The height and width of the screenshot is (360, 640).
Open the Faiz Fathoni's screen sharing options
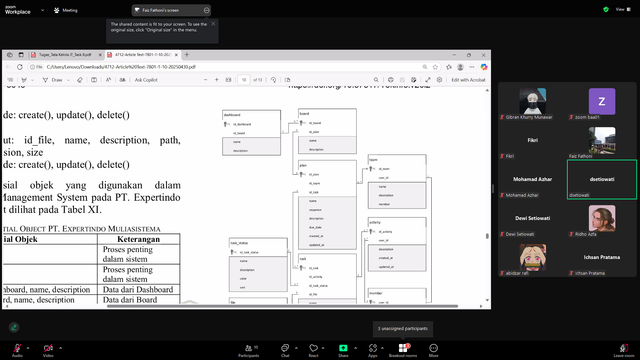[x=207, y=10]
